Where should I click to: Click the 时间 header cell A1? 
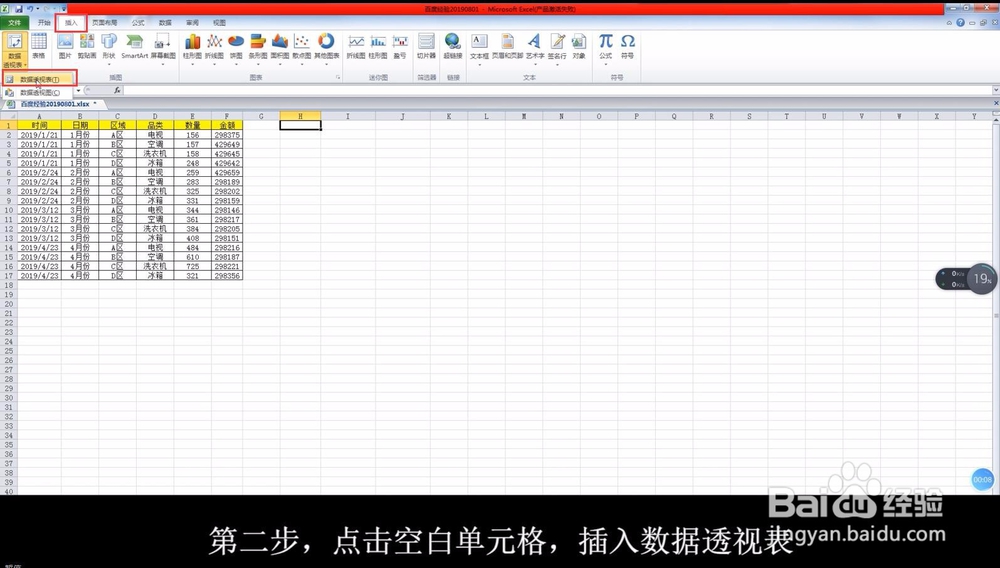click(x=39, y=126)
